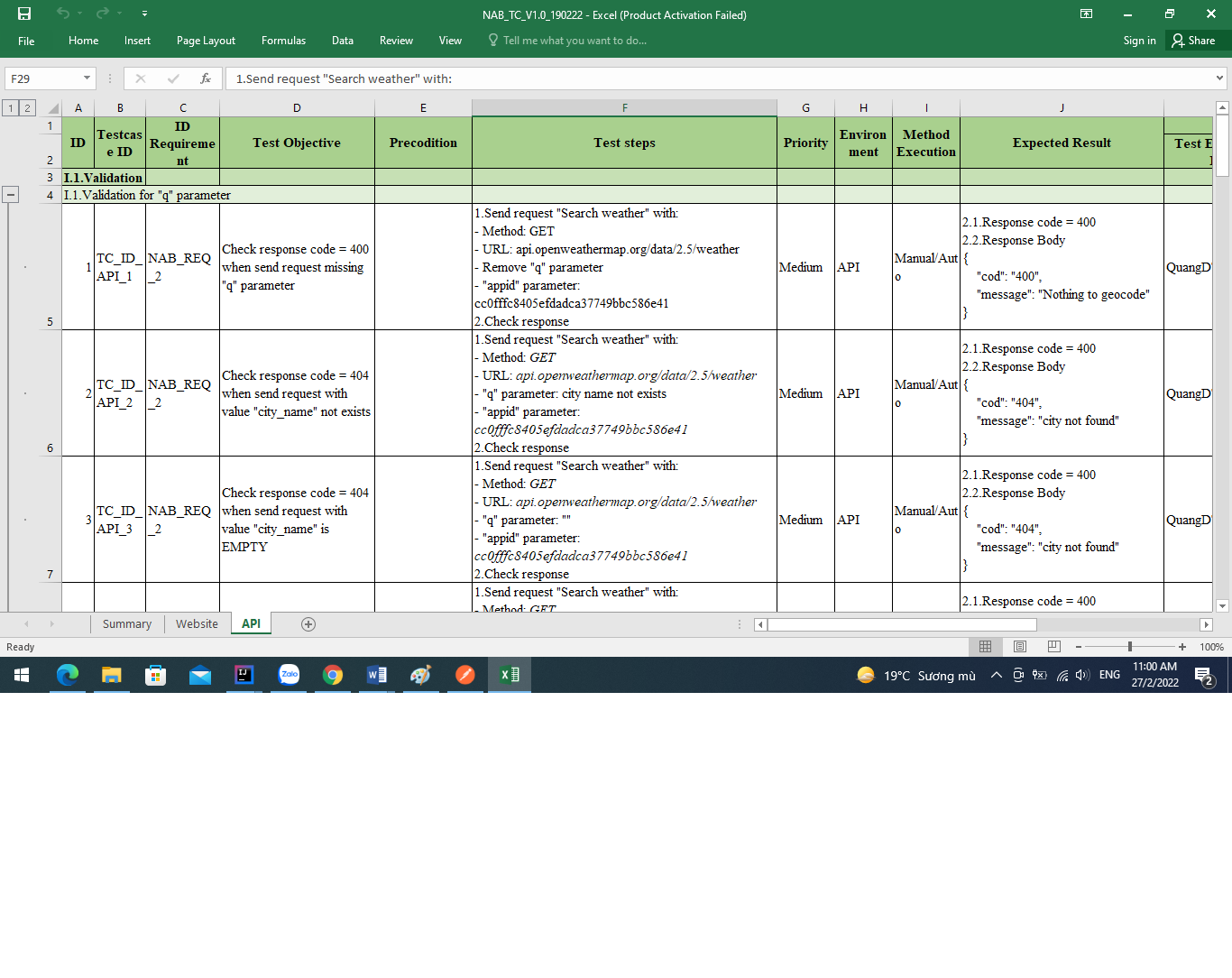Click the horizontal scrollbar right arrow
Screen dimensions: 1232x978
[1206, 624]
